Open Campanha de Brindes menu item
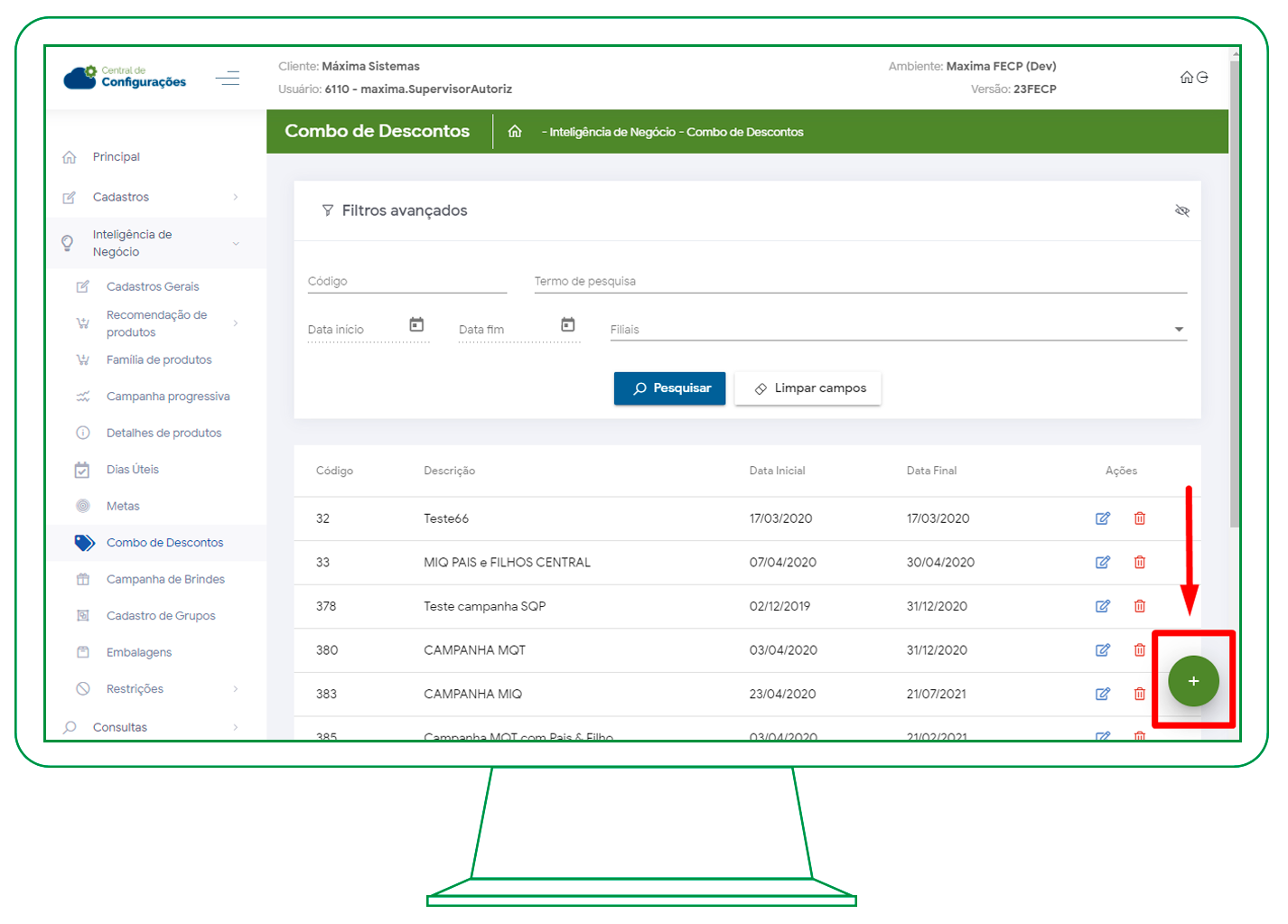1288x924 pixels. click(x=165, y=579)
